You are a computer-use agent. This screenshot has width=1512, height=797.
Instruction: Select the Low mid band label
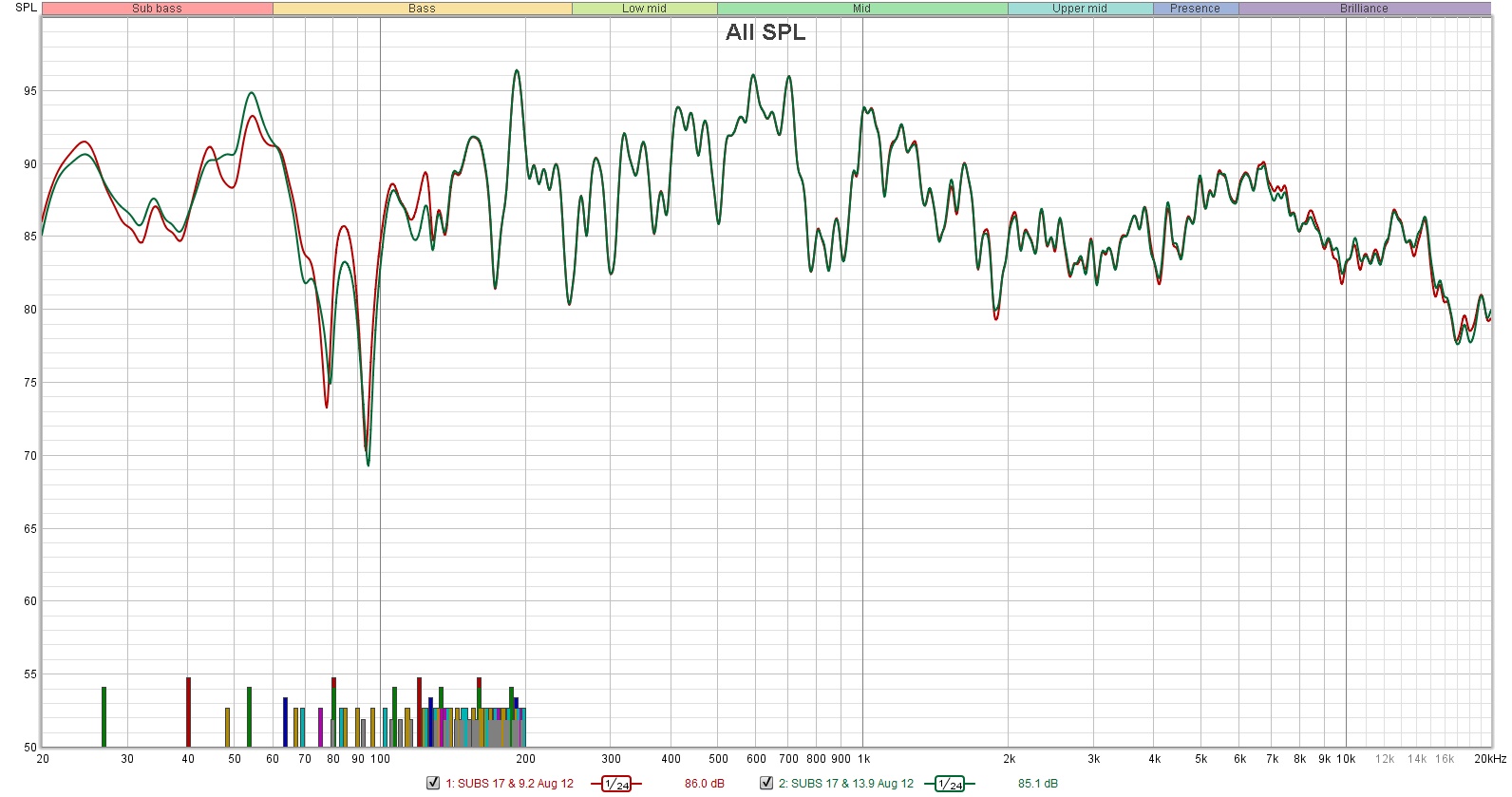click(644, 9)
